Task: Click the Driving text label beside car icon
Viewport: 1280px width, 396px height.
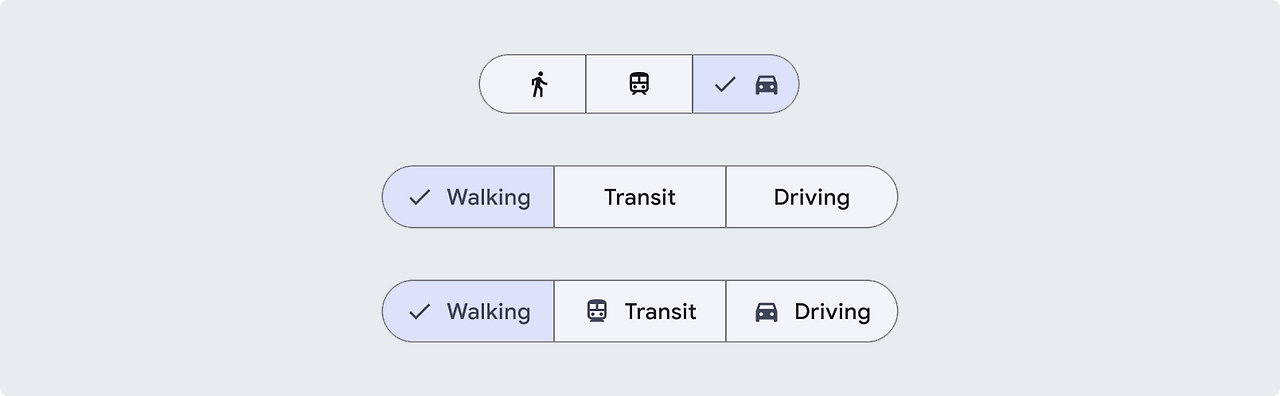Action: [x=832, y=312]
